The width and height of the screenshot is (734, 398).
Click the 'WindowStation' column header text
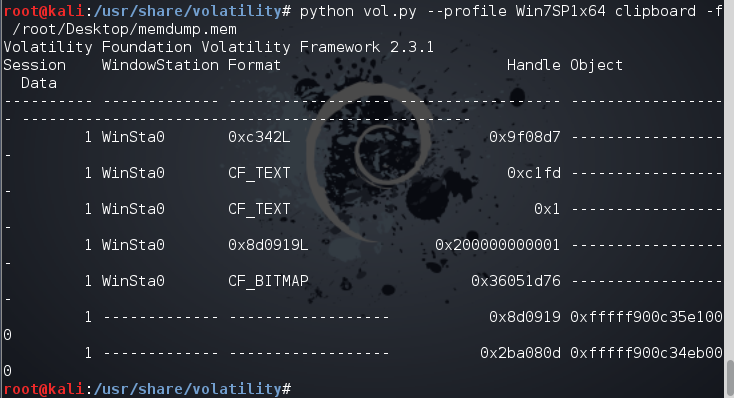click(160, 65)
